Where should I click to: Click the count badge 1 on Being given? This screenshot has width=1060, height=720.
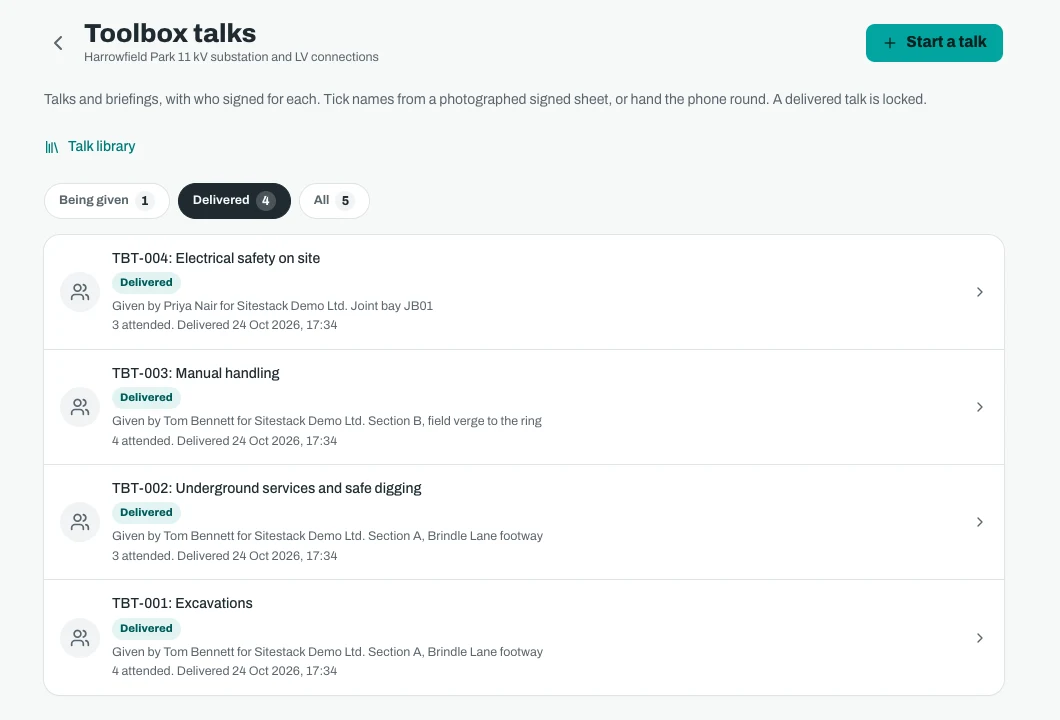click(x=145, y=201)
